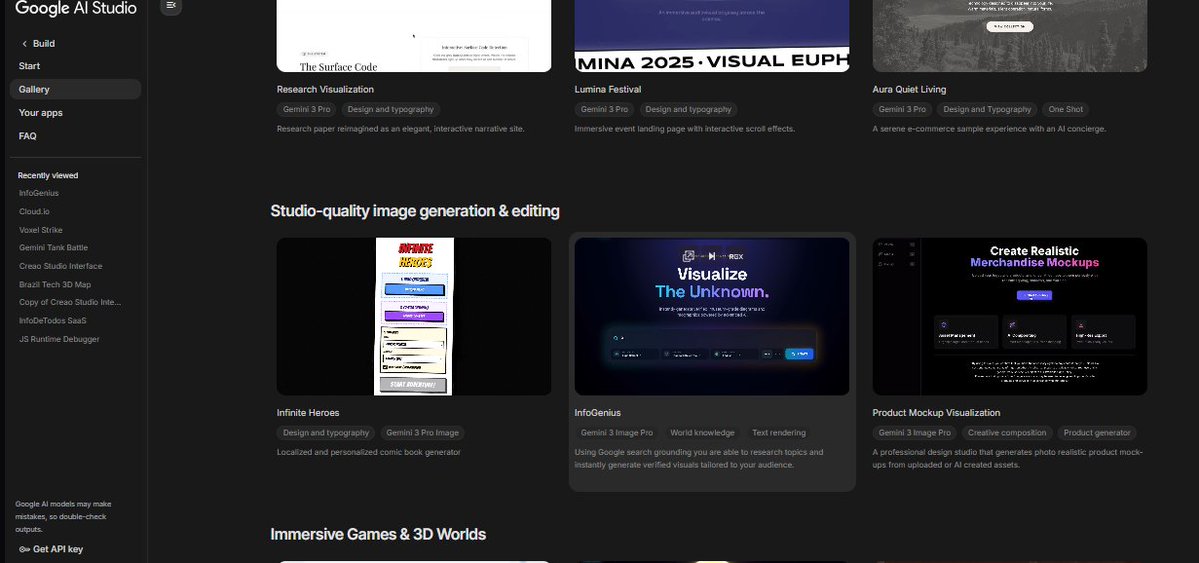Click Design and typography tag under Research Visualization
Viewport: 1199px width, 563px height.
[x=391, y=109]
